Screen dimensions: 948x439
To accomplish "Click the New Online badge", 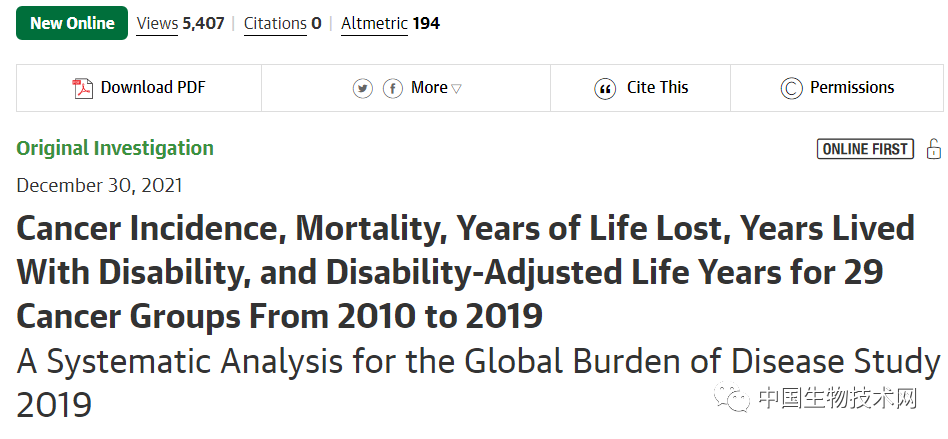I will point(72,23).
